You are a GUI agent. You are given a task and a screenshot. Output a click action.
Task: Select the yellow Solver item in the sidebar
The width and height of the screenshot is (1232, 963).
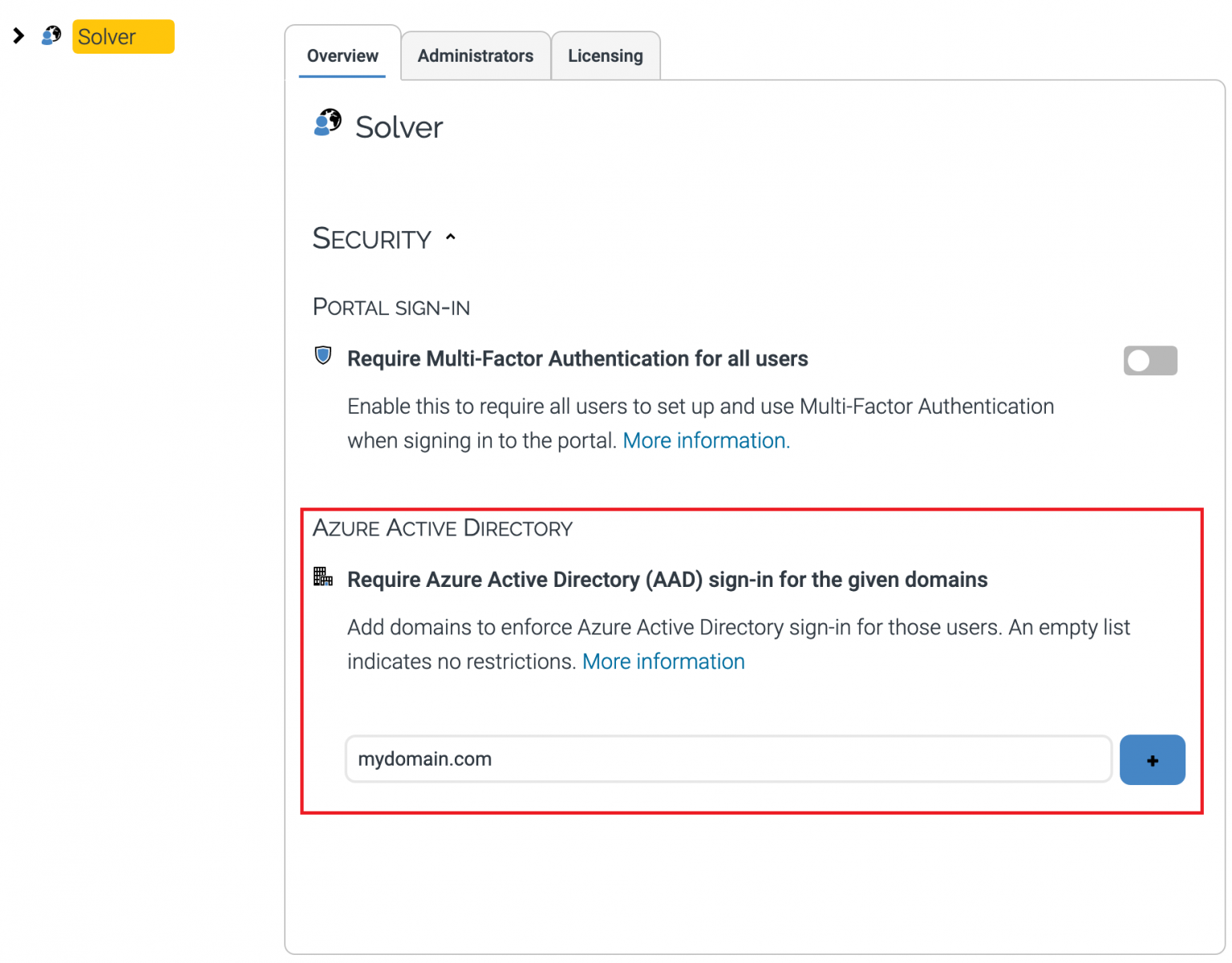point(122,36)
